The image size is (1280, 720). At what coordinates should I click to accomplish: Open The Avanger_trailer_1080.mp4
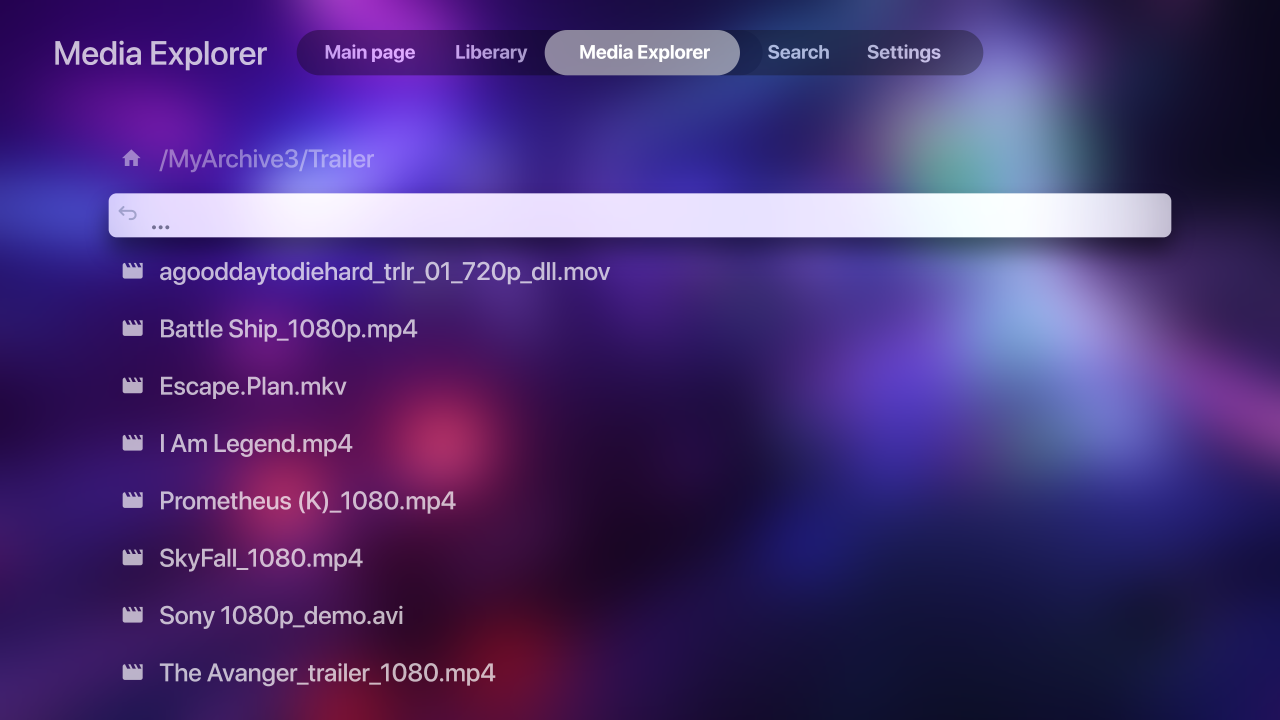tap(327, 673)
